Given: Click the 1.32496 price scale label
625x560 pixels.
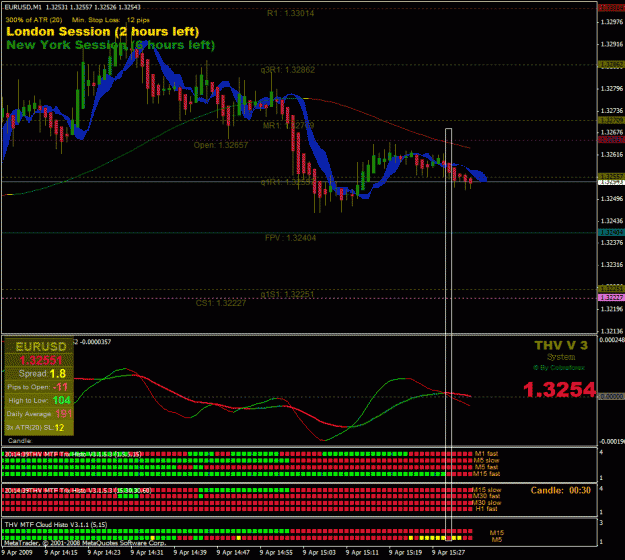Looking at the screenshot, I should click(x=612, y=199).
